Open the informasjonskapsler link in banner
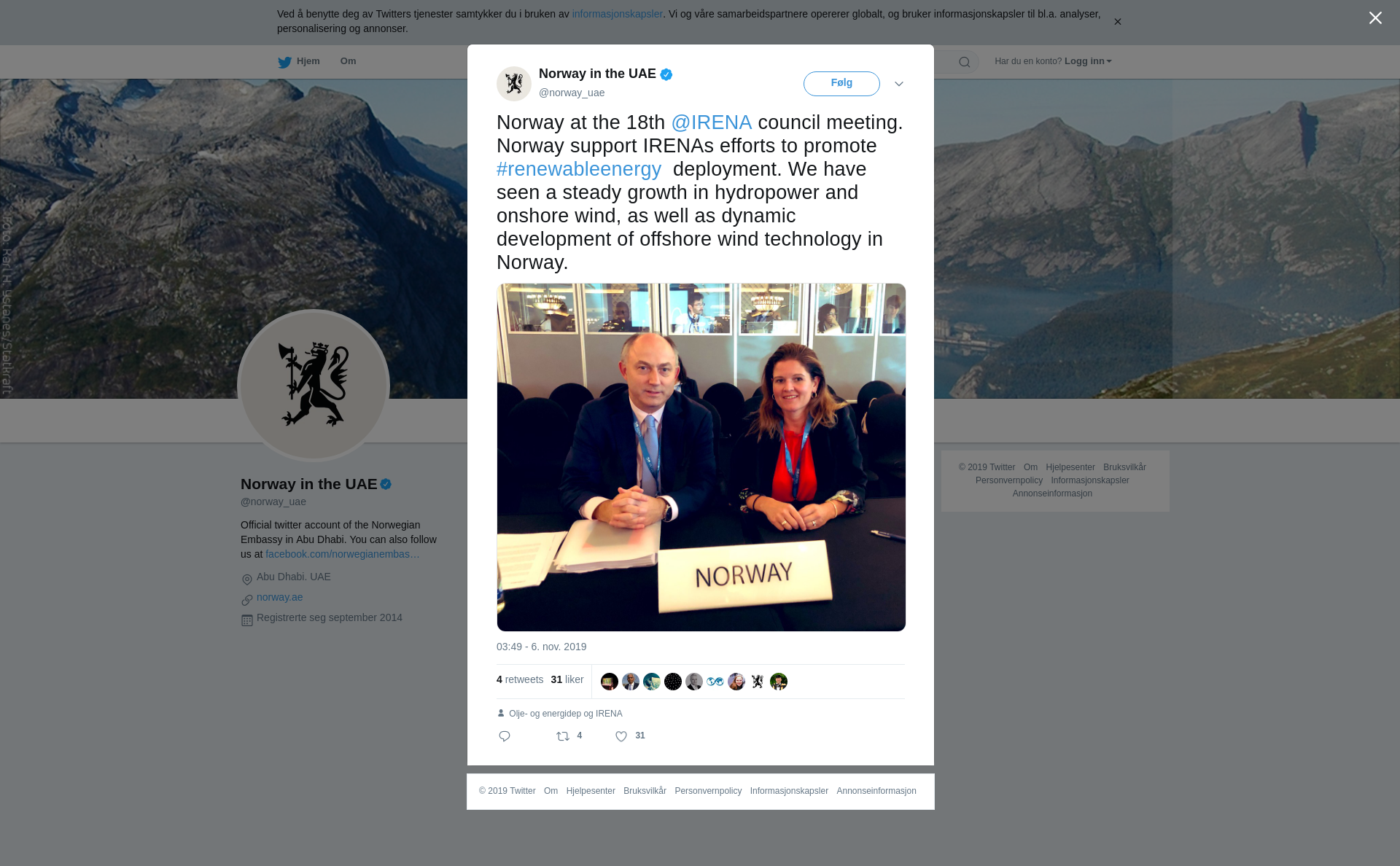Screen dimensions: 1400x866 pos(617,14)
